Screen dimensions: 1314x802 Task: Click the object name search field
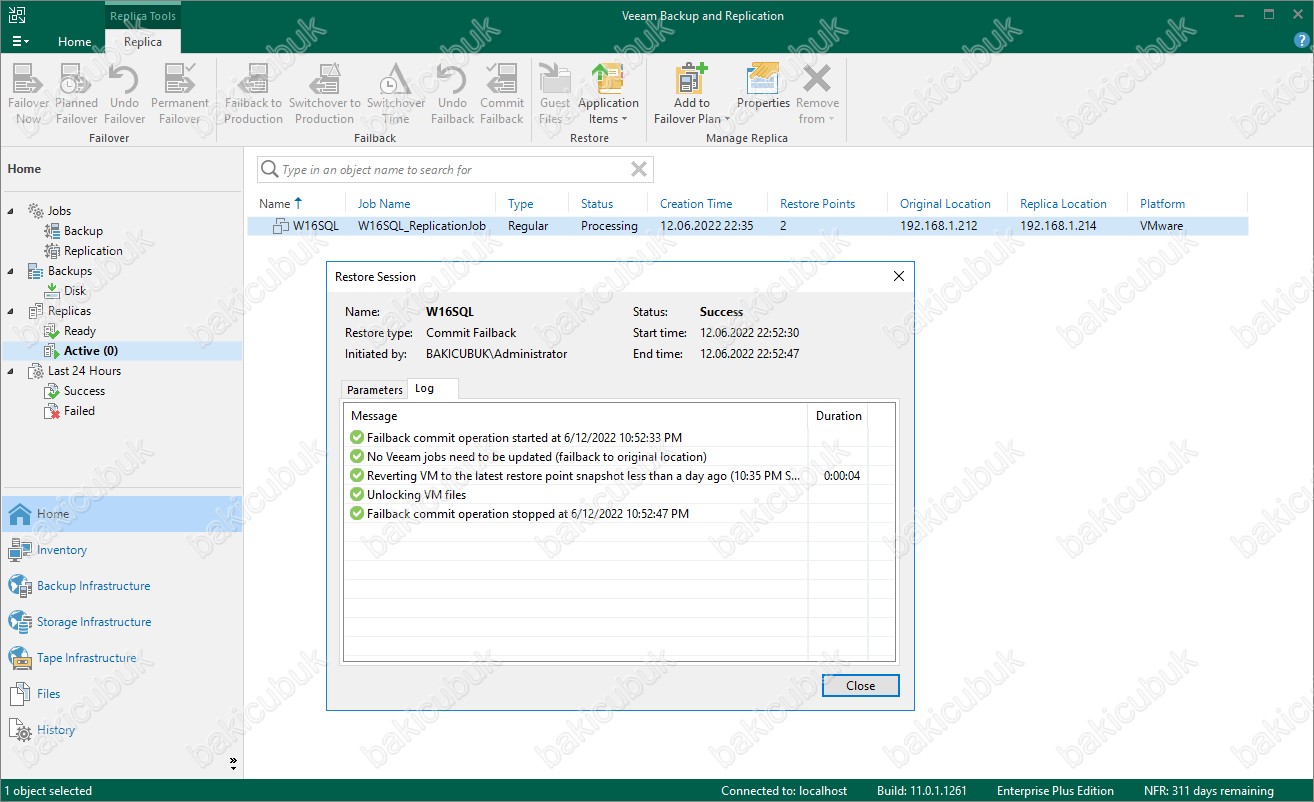[x=455, y=170]
